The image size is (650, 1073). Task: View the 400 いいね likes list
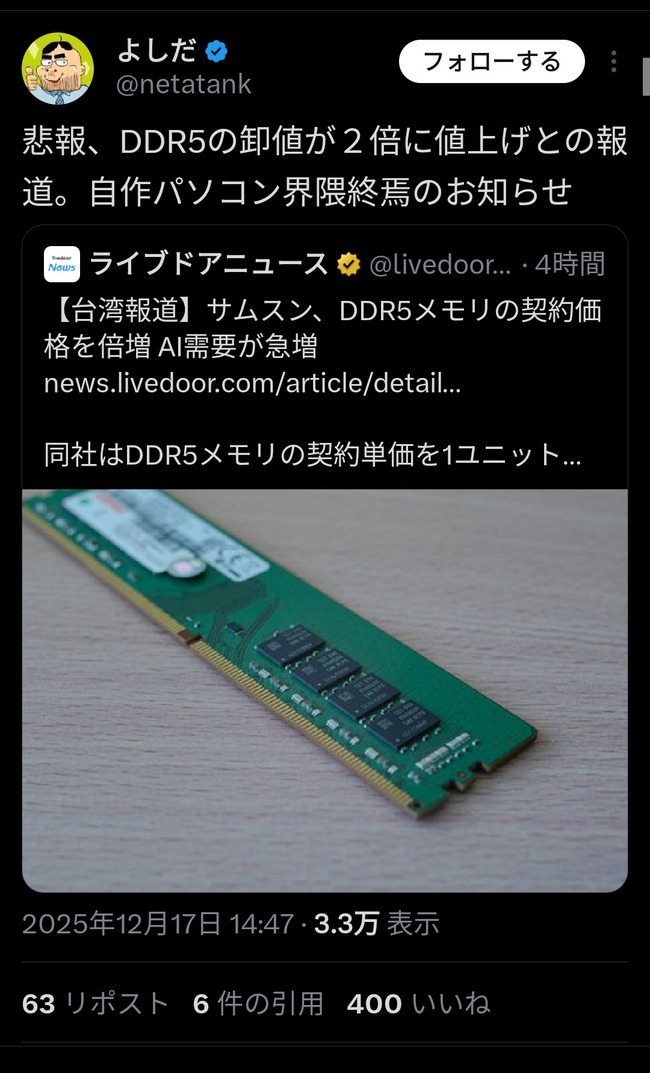click(418, 1003)
